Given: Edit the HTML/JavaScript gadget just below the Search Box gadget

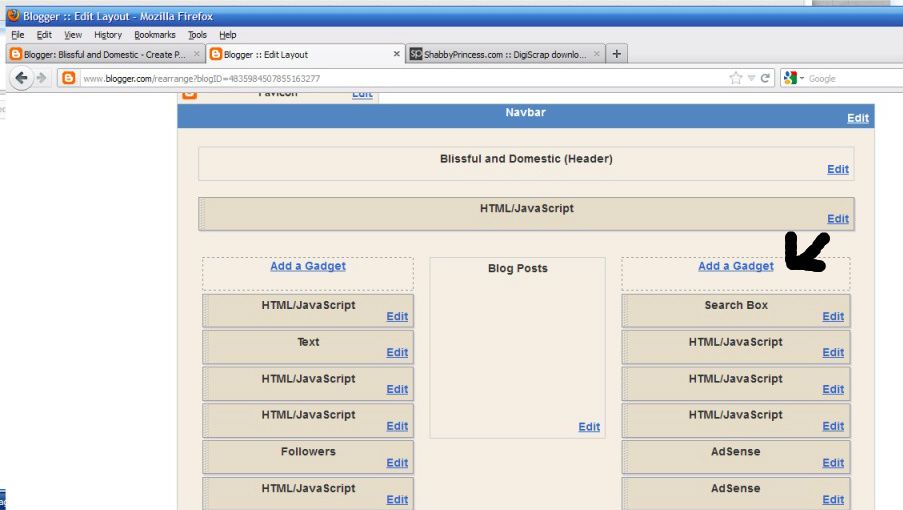Looking at the screenshot, I should 833,352.
